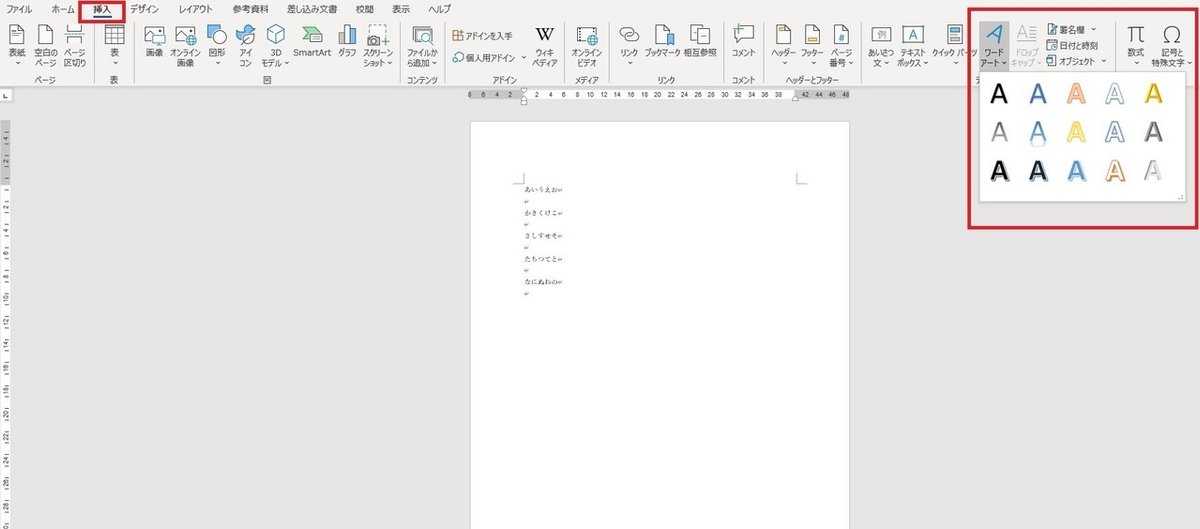Switch to the View (表示) tab
Screen dimensions: 1200x529
(x=401, y=9)
